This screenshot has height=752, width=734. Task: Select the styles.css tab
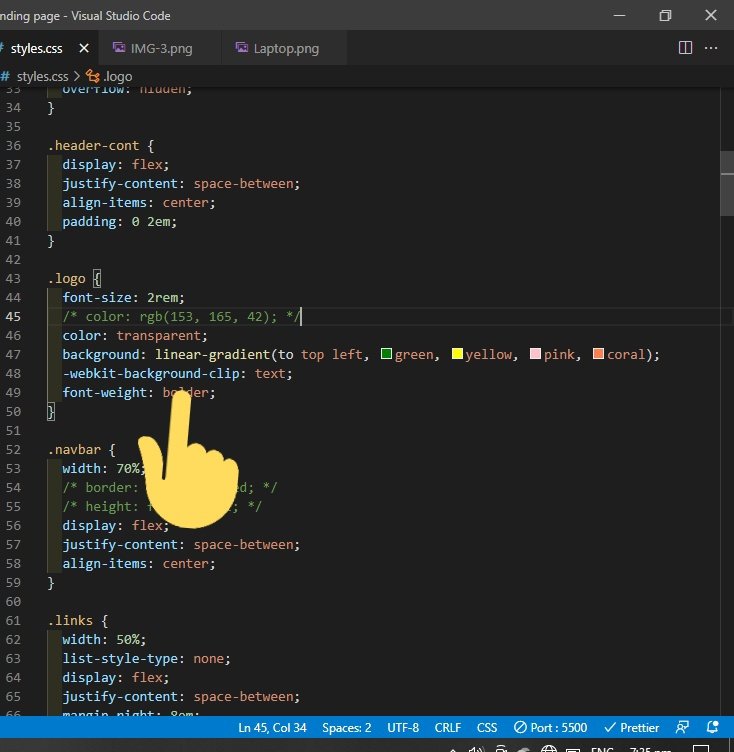pos(36,48)
